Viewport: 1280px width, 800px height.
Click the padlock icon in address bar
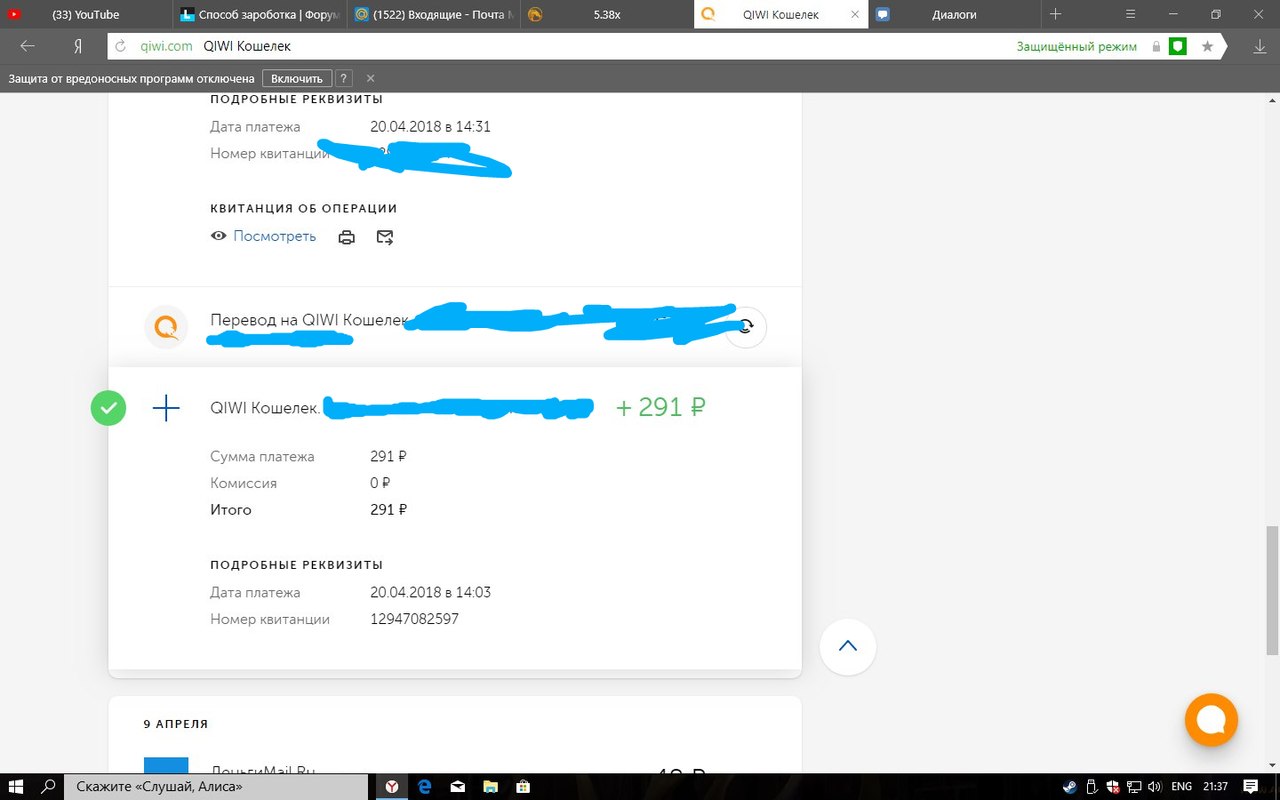[1156, 46]
